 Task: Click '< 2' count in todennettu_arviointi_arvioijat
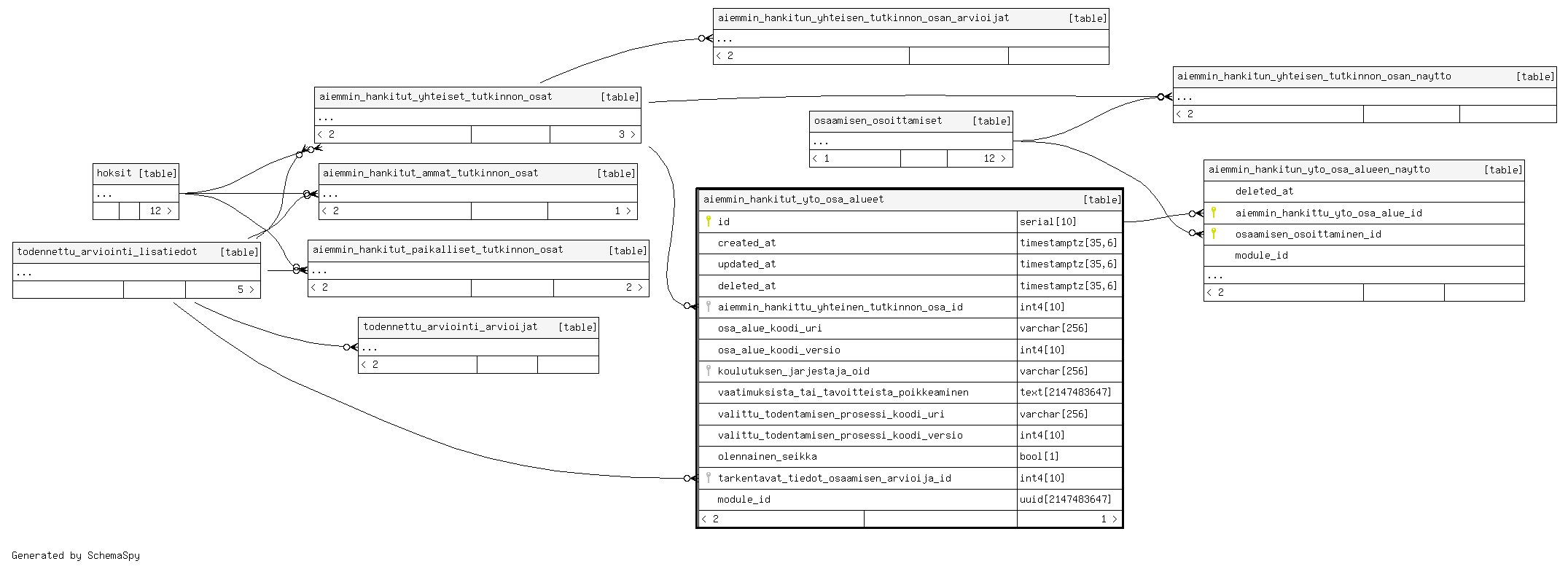click(x=370, y=364)
